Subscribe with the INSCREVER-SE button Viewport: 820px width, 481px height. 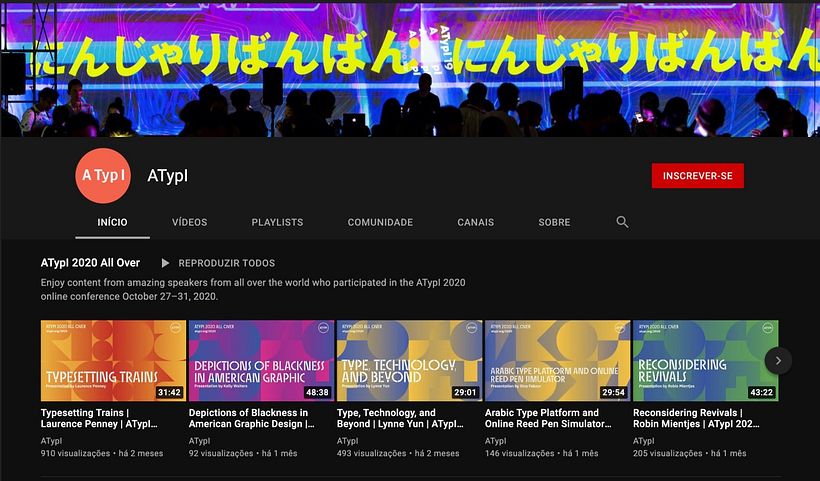coord(698,176)
